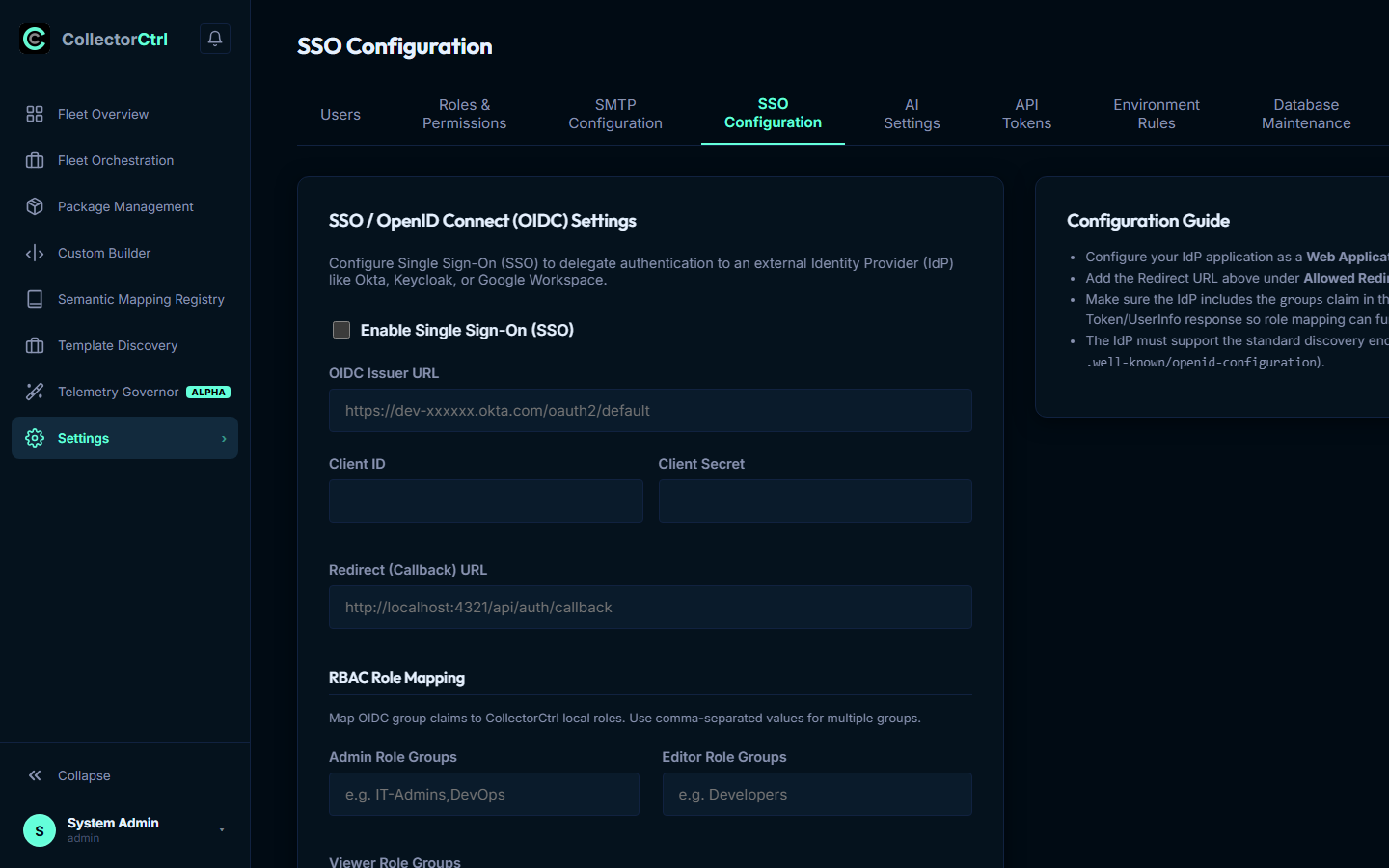Click the CollectorCtrl logo icon
This screenshot has height=868, width=1389.
35,39
